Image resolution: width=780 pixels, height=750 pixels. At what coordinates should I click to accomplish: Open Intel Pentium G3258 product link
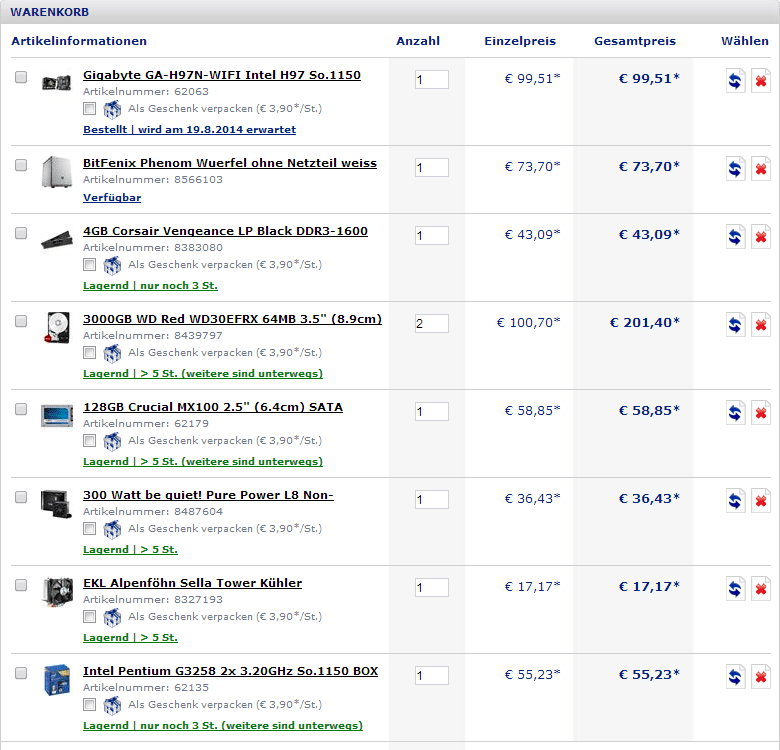(x=230, y=671)
